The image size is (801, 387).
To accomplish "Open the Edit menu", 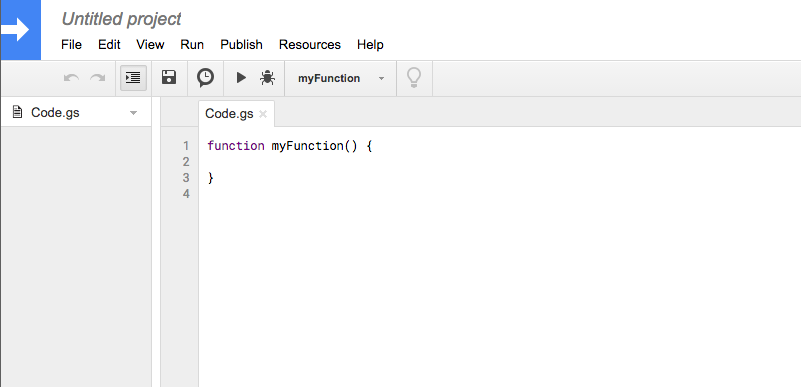I will point(109,45).
